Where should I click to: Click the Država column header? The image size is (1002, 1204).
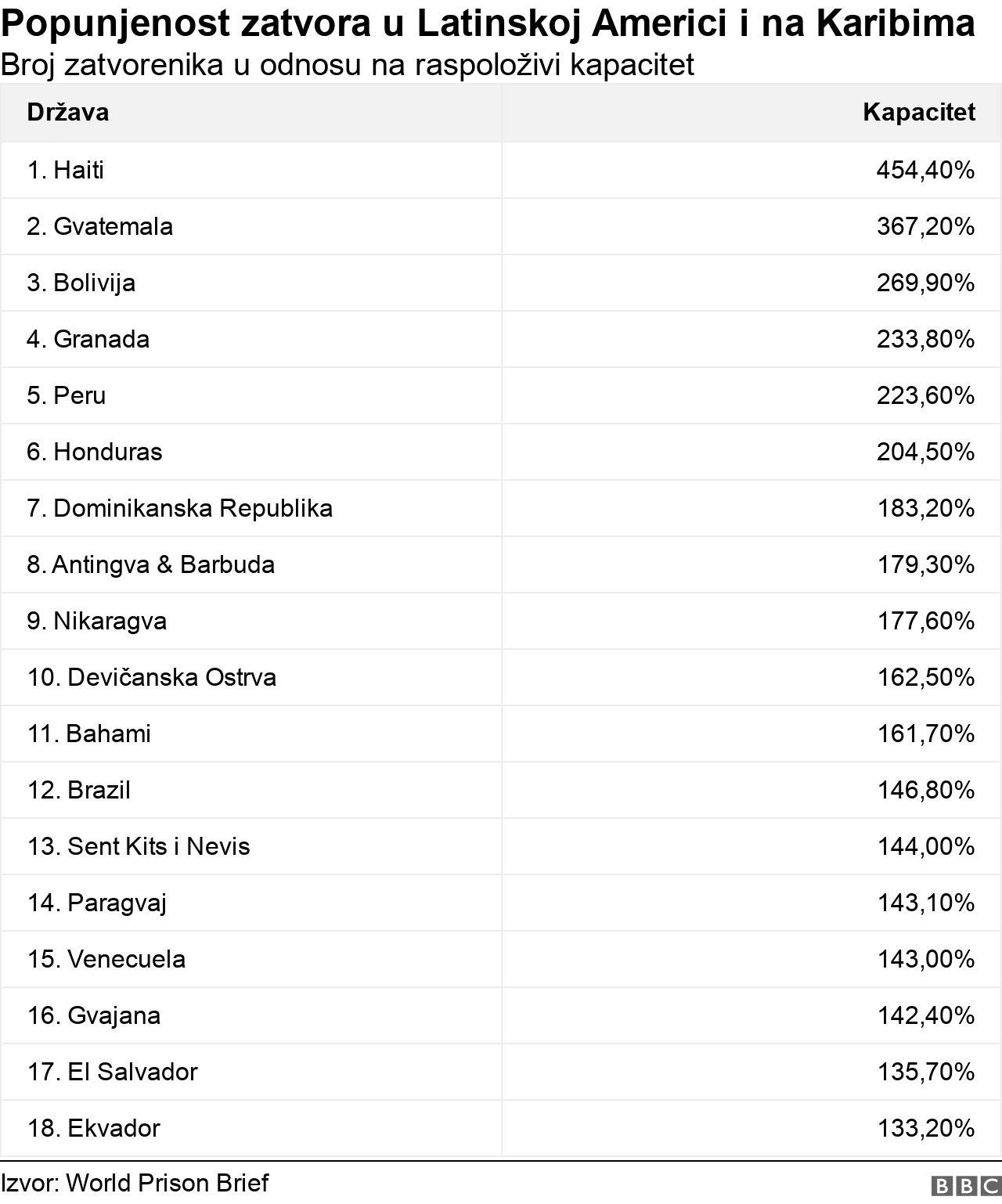(x=68, y=113)
